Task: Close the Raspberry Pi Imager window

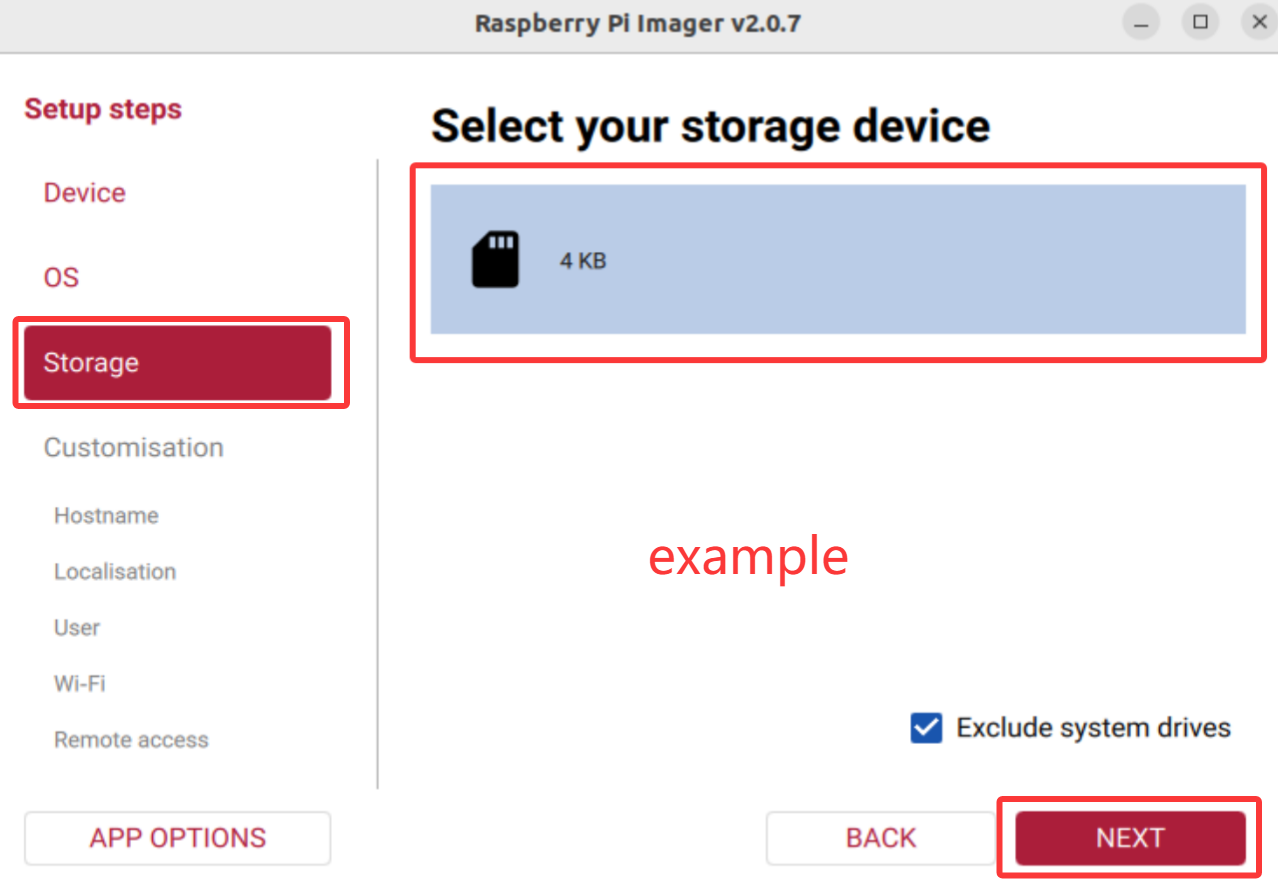Action: 1258,22
